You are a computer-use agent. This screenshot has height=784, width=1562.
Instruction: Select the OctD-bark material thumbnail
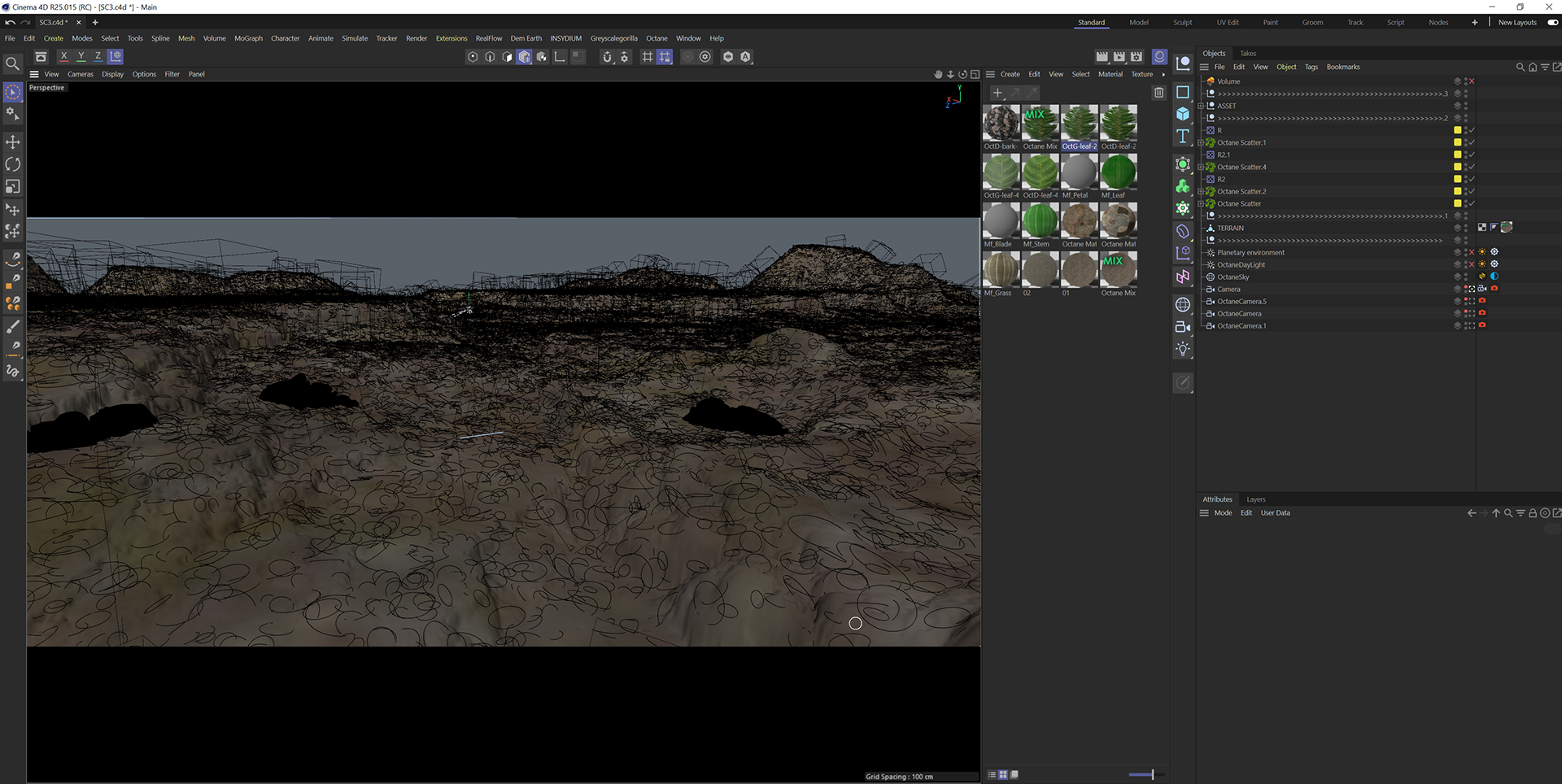coord(1001,124)
